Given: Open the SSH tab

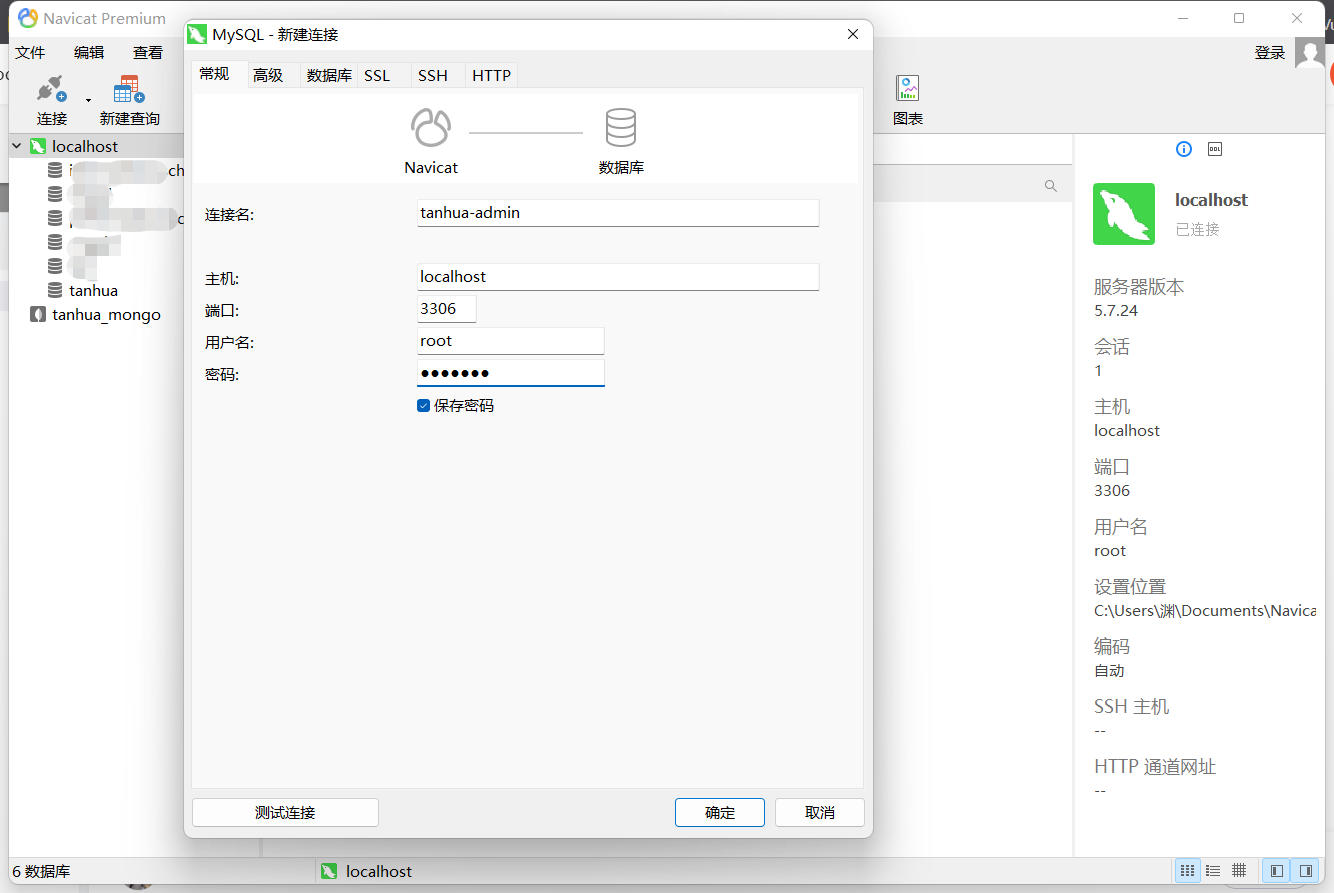Looking at the screenshot, I should click(433, 75).
